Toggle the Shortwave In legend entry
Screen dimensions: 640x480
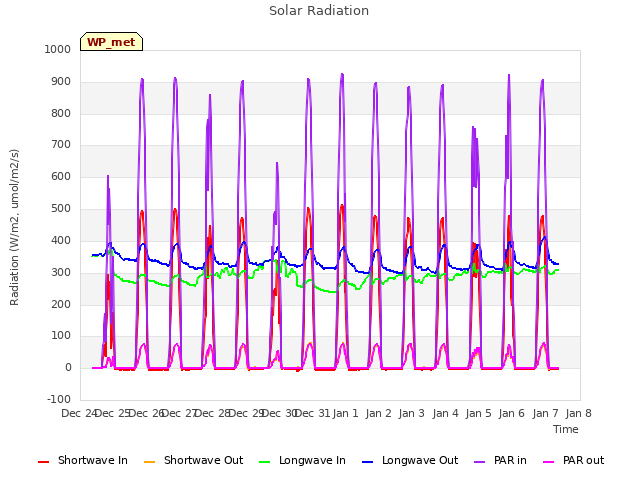pyautogui.click(x=83, y=460)
